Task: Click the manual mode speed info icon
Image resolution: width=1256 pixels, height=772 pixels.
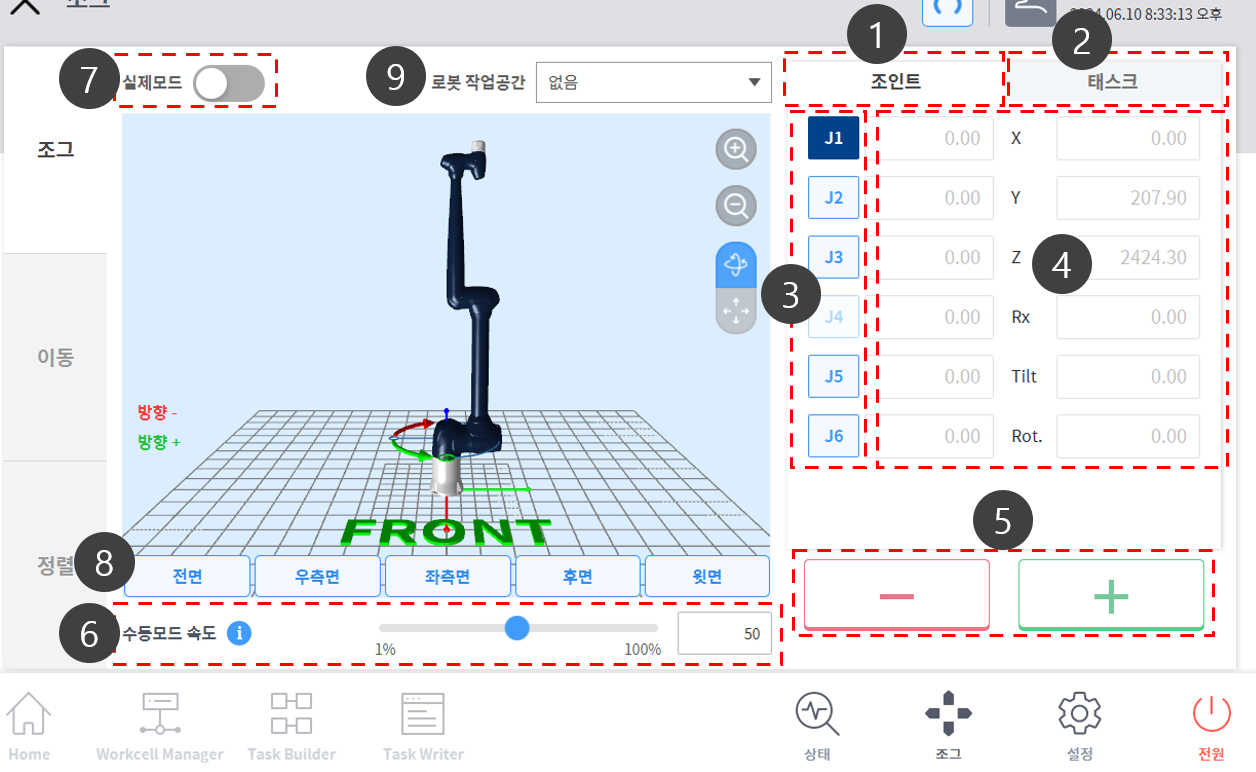Action: point(239,633)
